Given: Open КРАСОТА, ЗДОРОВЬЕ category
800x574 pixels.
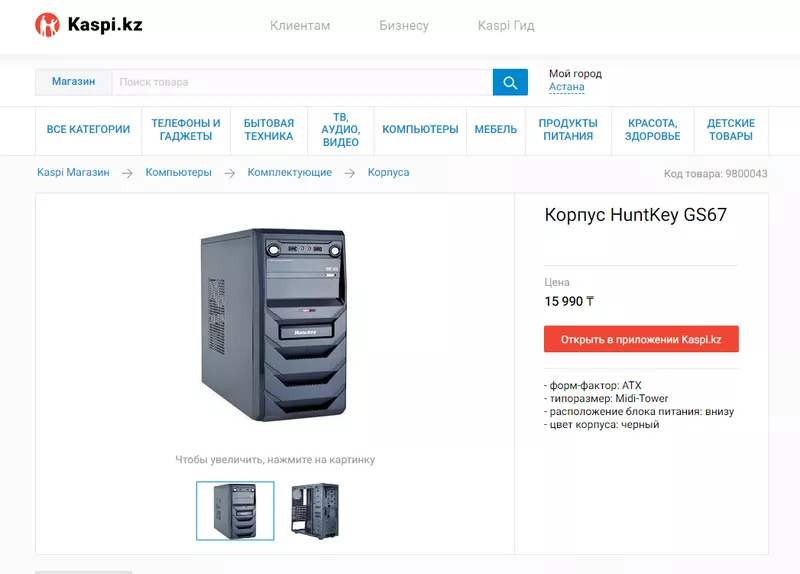Looking at the screenshot, I should click(x=653, y=130).
